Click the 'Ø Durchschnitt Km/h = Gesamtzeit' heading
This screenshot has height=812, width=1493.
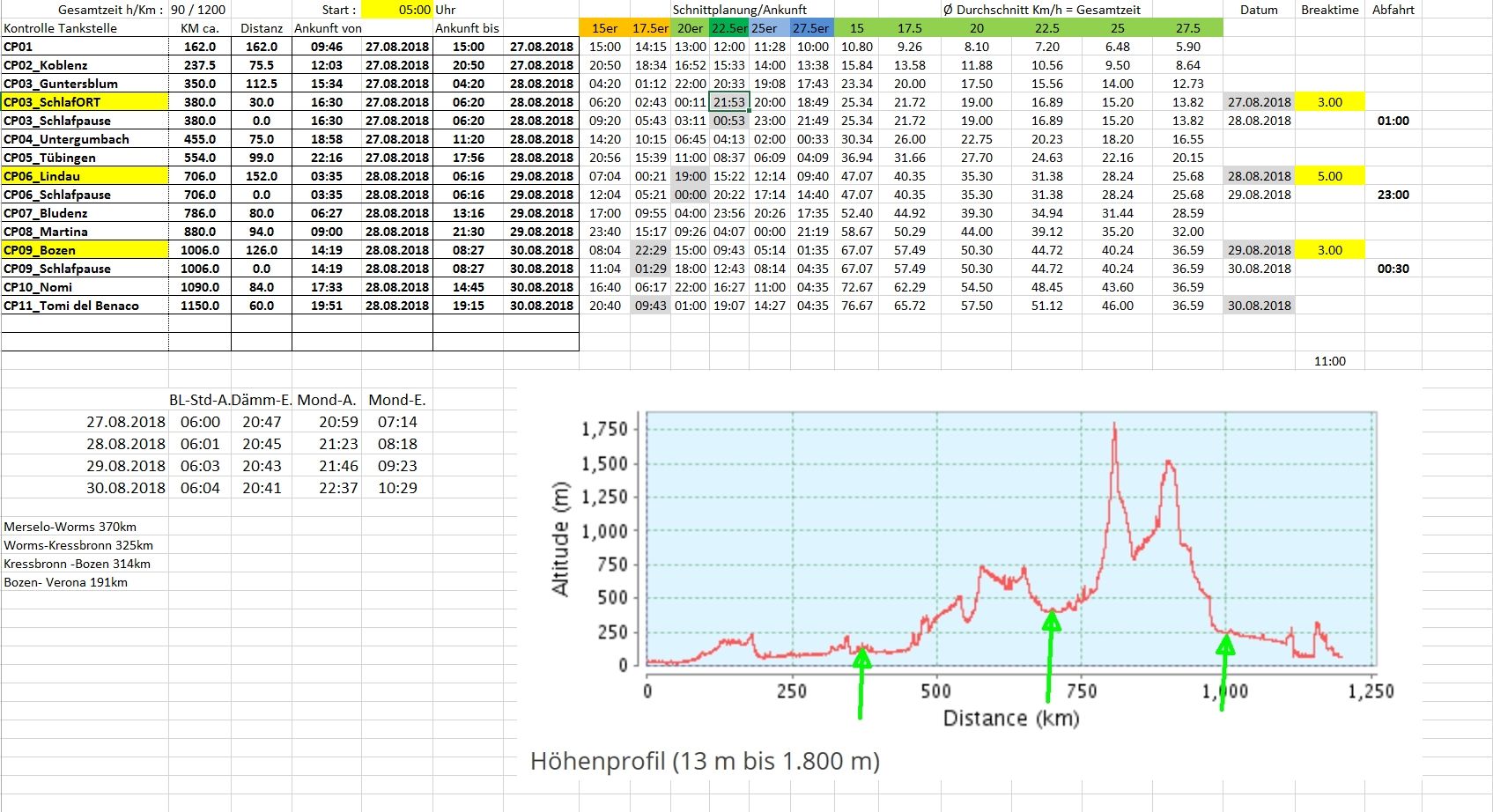coord(1041,10)
